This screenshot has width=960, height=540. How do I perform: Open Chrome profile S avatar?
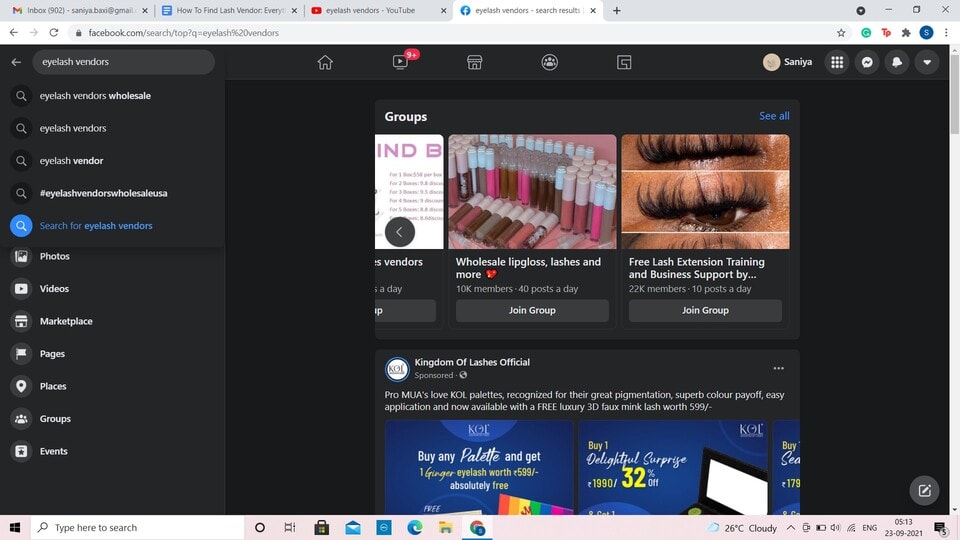926,32
